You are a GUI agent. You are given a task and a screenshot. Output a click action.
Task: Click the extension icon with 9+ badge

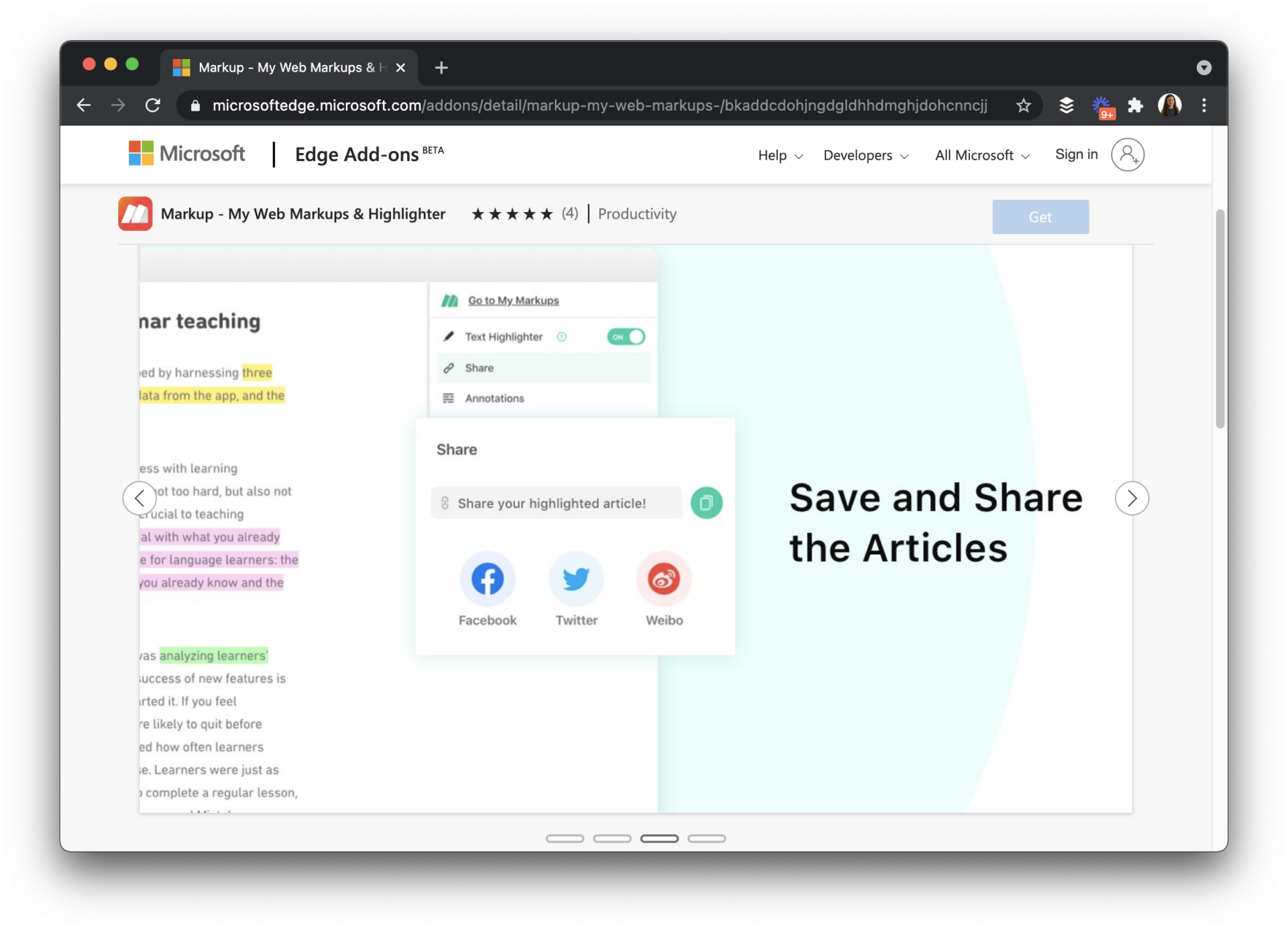(1102, 105)
